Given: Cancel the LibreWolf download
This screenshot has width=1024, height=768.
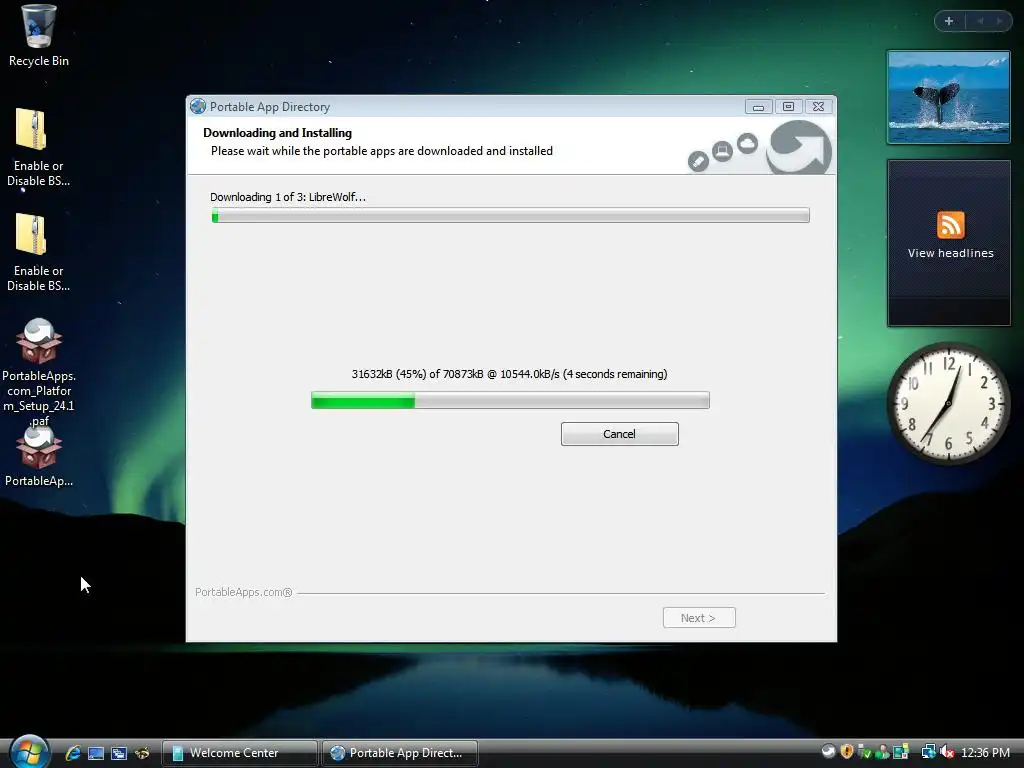Looking at the screenshot, I should (620, 434).
